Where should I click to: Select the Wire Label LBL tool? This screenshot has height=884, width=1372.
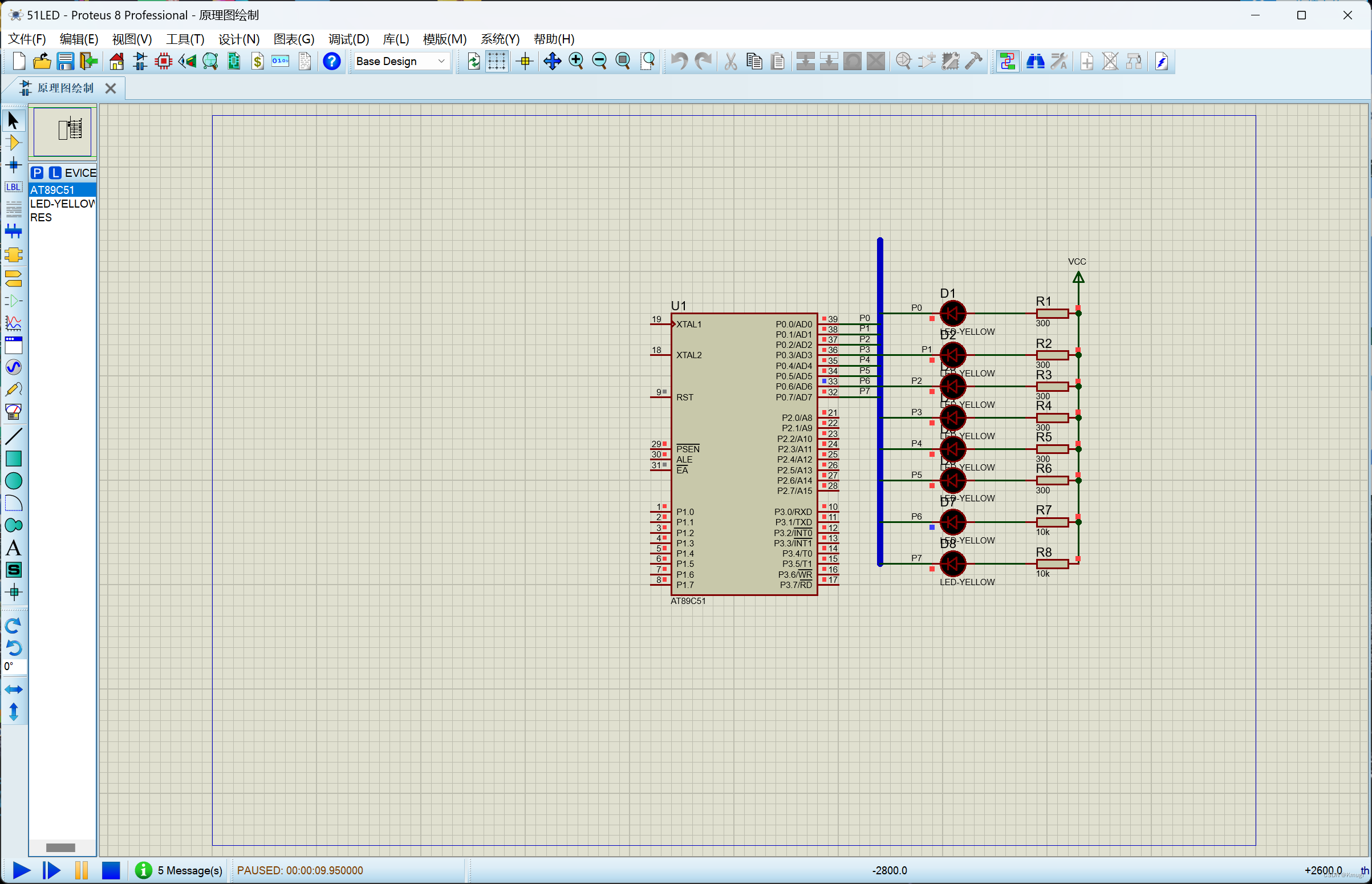[13, 187]
